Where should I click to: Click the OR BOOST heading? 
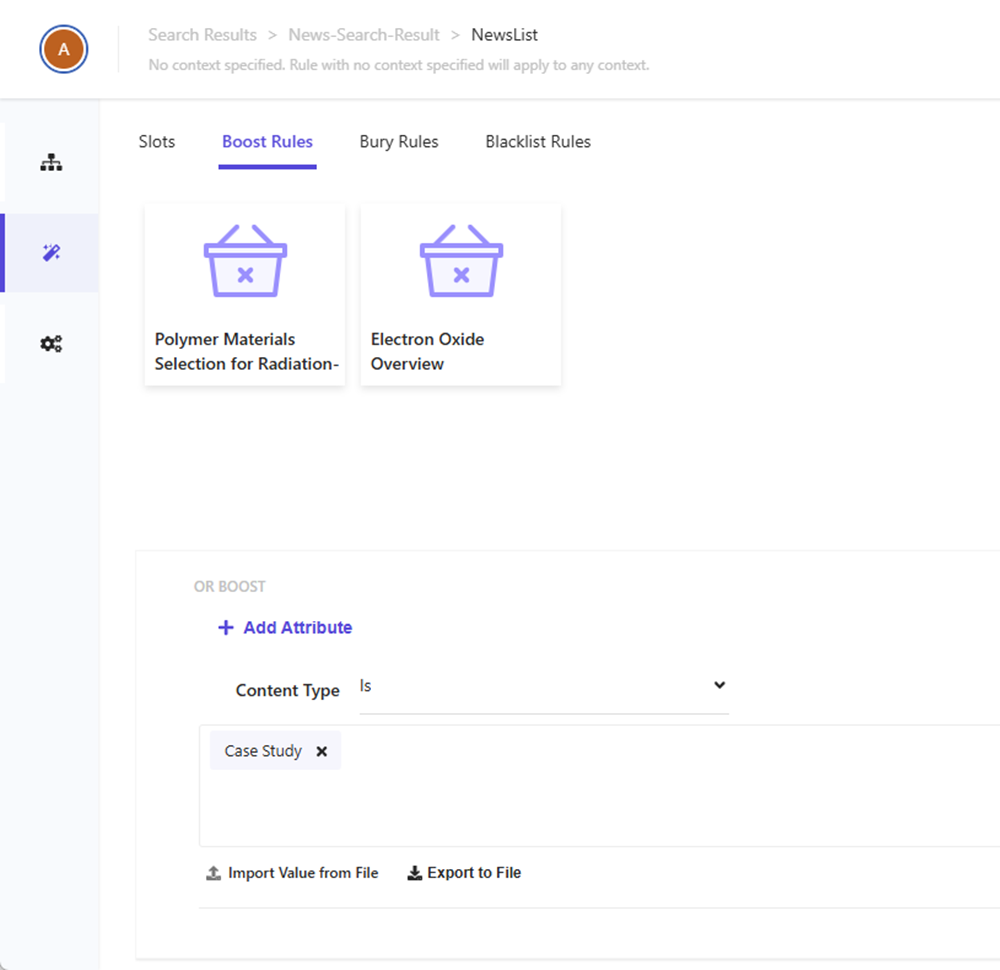click(230, 587)
